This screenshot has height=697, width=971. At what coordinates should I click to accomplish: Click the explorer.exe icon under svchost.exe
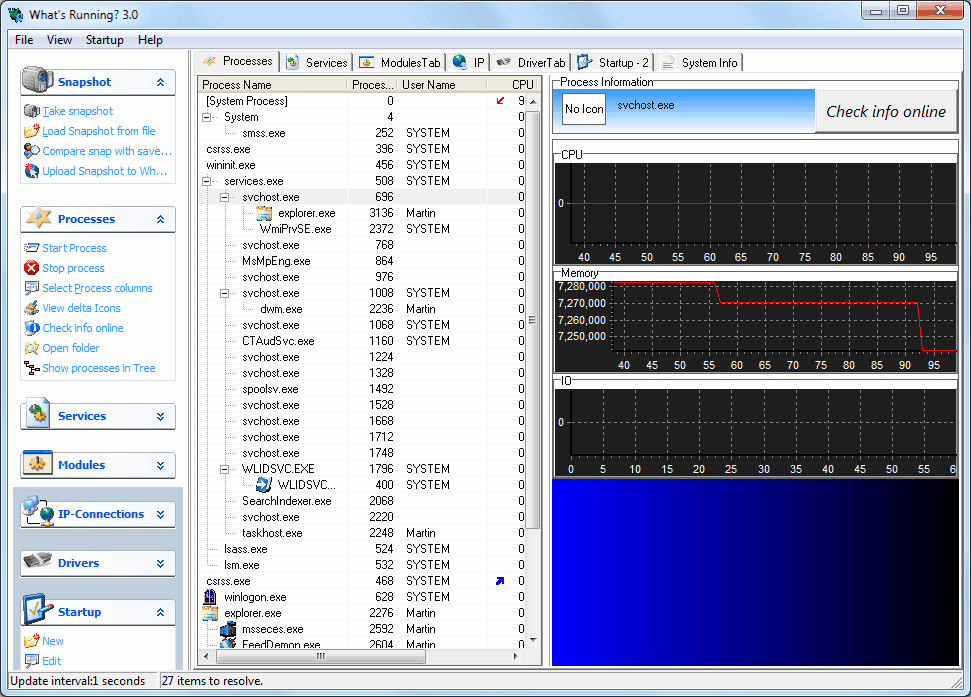264,213
